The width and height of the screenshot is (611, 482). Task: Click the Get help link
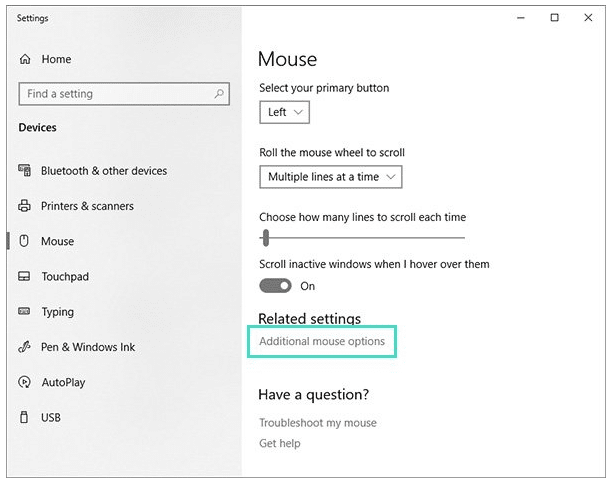pos(280,444)
